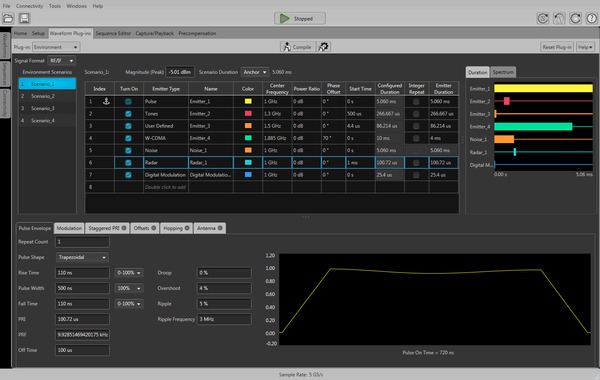Open the help question mark icon

(x=591, y=18)
